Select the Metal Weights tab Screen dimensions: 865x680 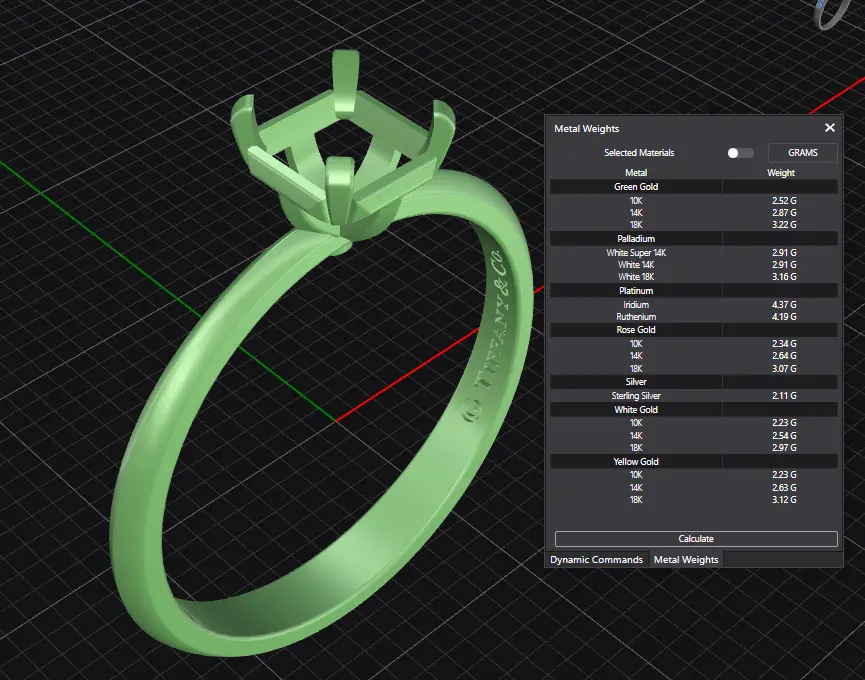click(x=686, y=559)
